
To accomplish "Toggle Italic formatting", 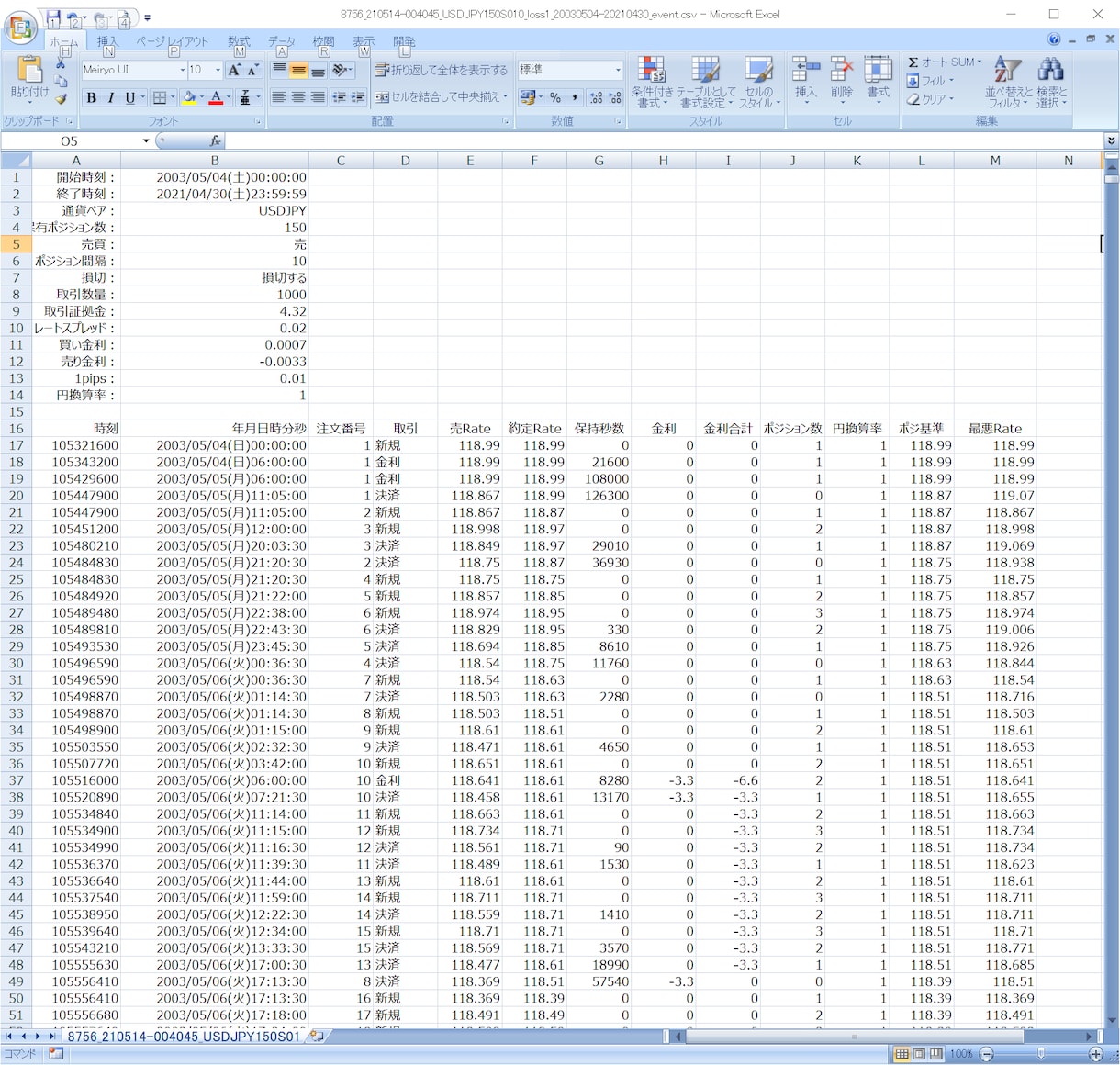I will click(x=111, y=98).
